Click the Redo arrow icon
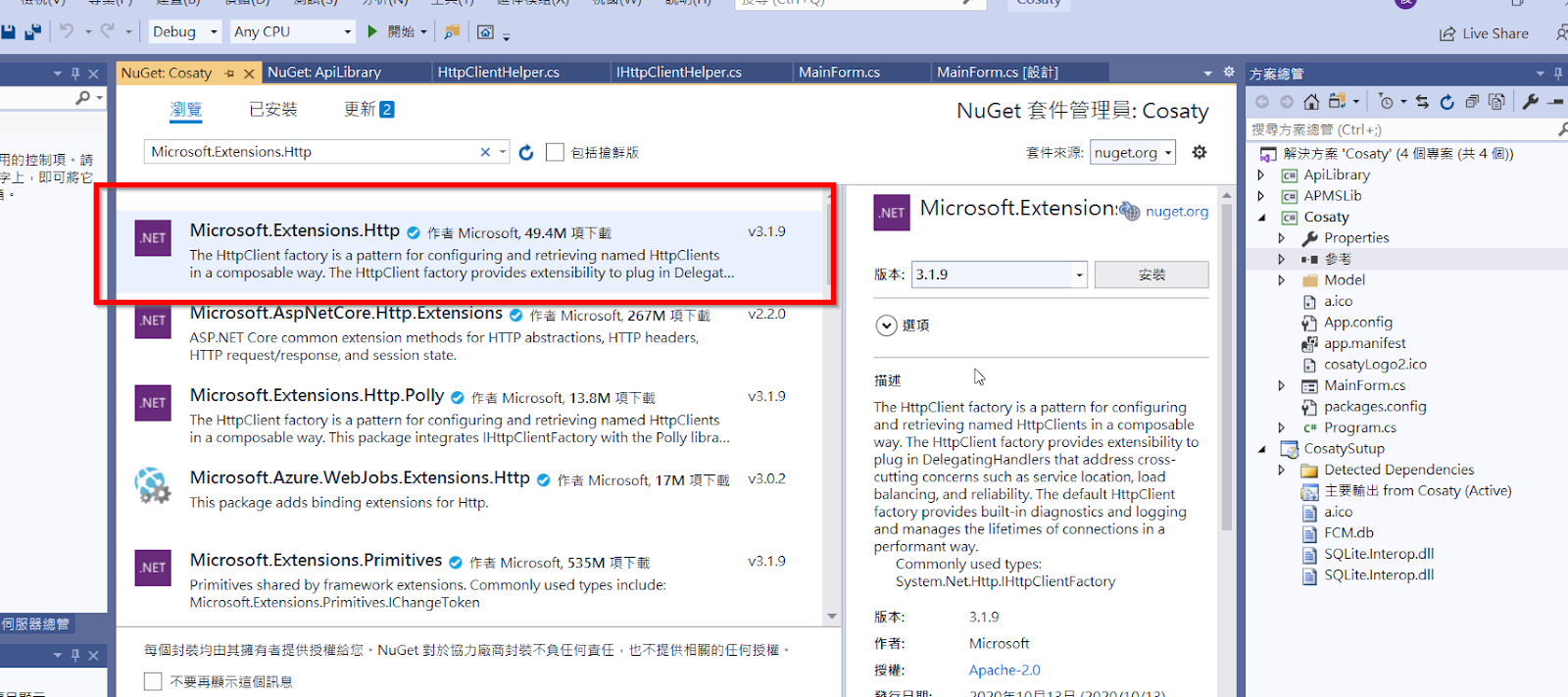The image size is (1568, 697). tap(108, 31)
